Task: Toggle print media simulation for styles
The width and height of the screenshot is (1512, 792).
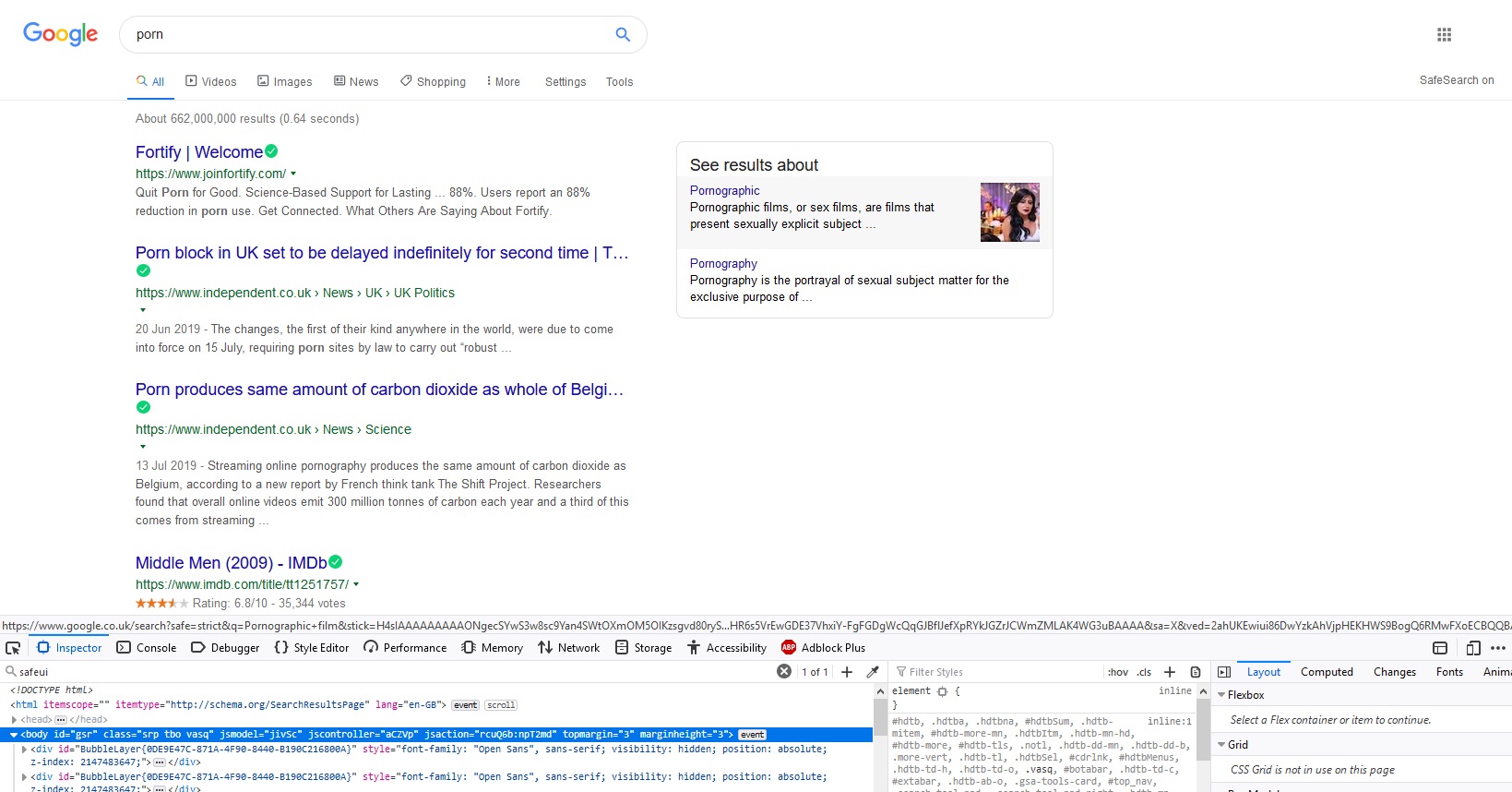Action: point(1196,671)
